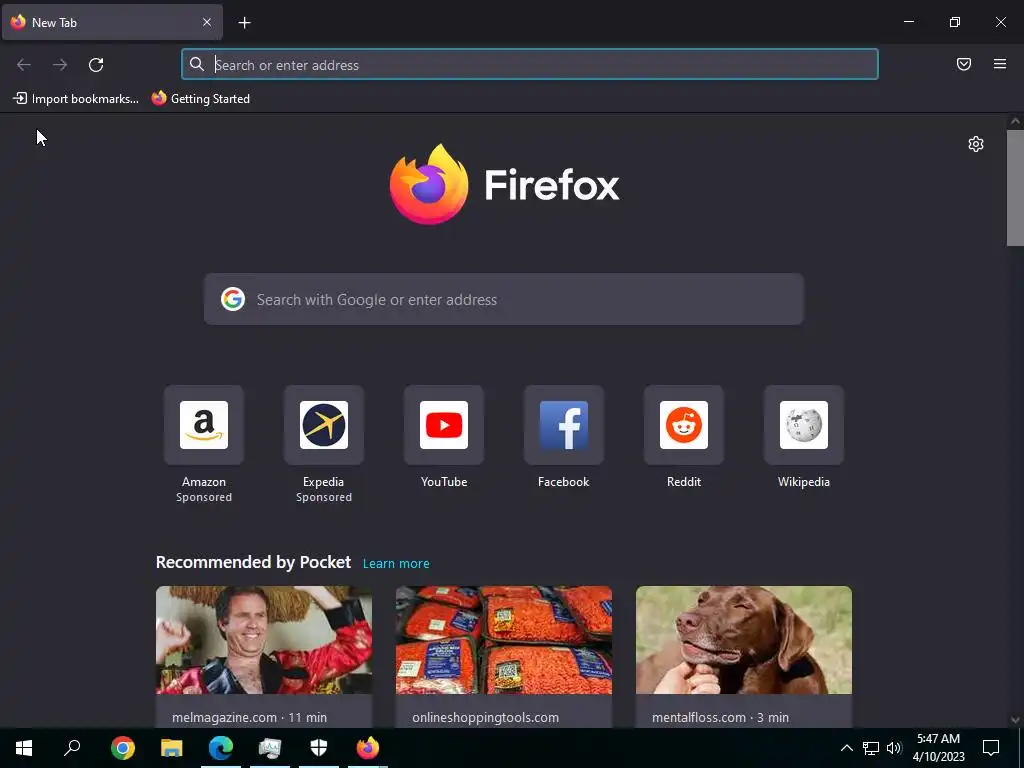The width and height of the screenshot is (1024, 768).
Task: Open the Reddit shortcut tile
Action: [x=684, y=425]
